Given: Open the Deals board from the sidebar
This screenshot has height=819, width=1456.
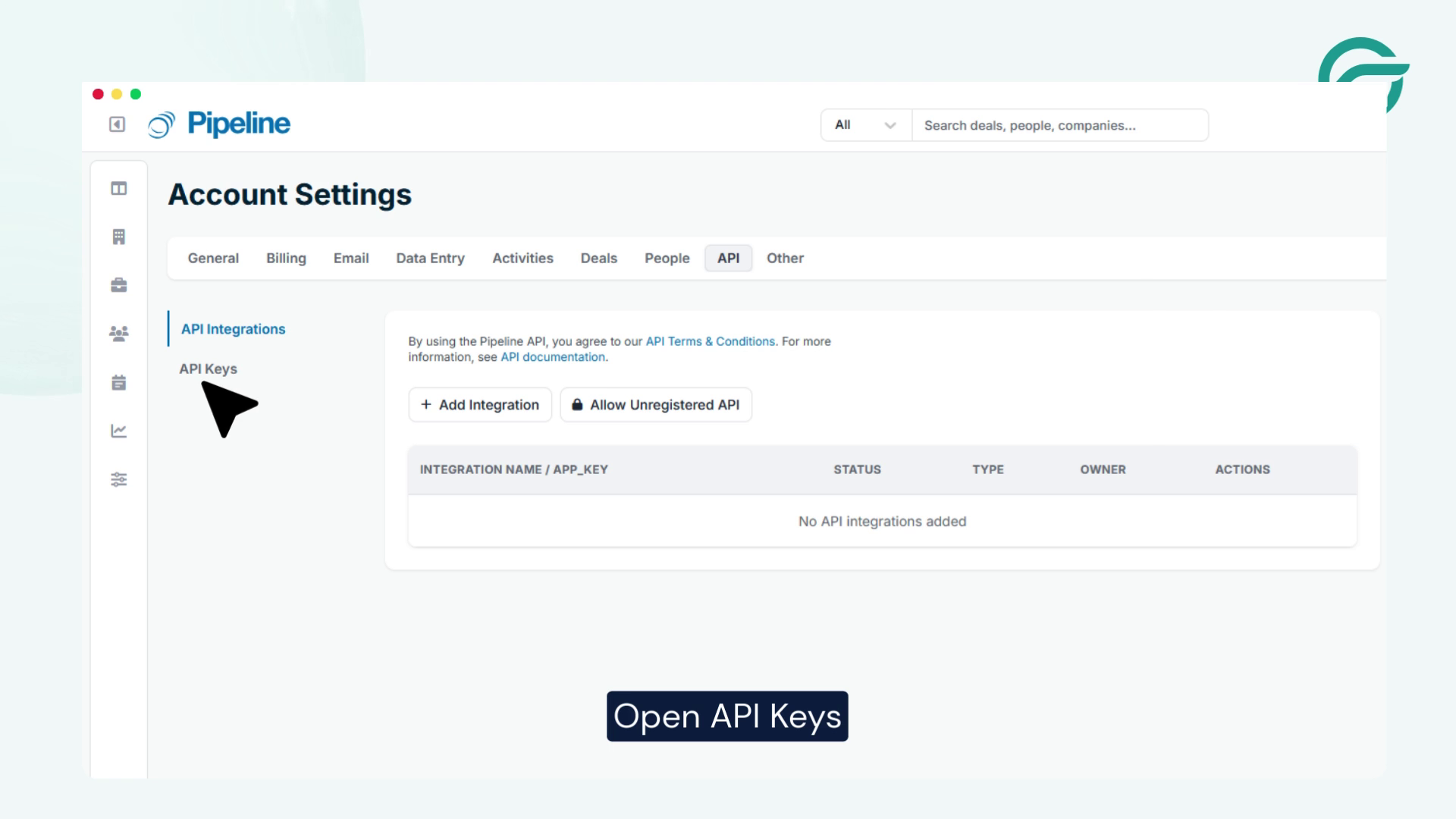Looking at the screenshot, I should pyautogui.click(x=118, y=189).
